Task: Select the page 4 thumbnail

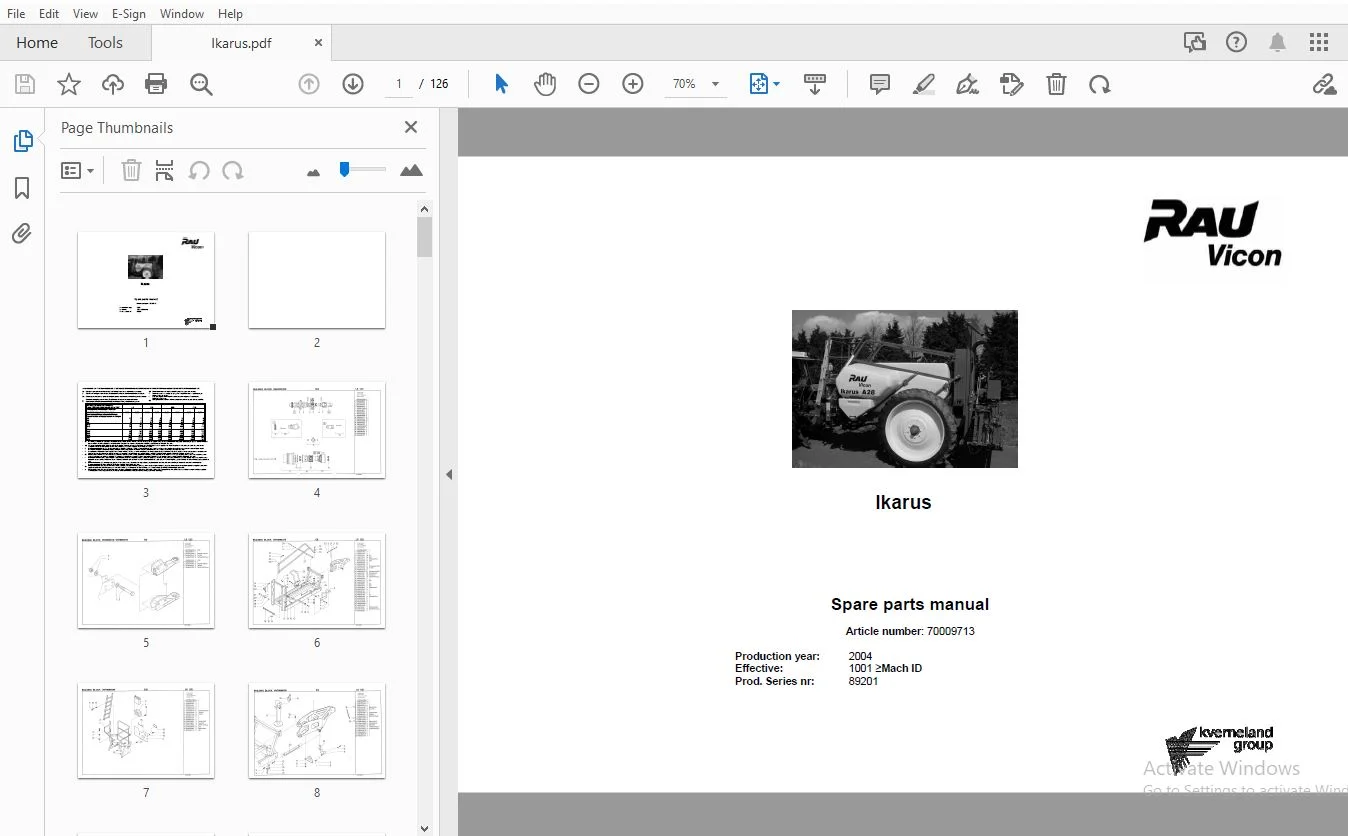Action: (x=317, y=430)
